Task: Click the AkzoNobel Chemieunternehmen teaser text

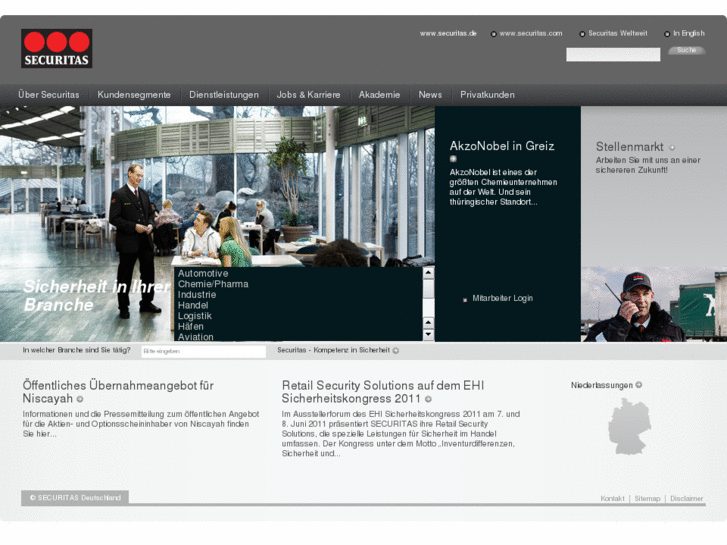Action: click(x=503, y=187)
